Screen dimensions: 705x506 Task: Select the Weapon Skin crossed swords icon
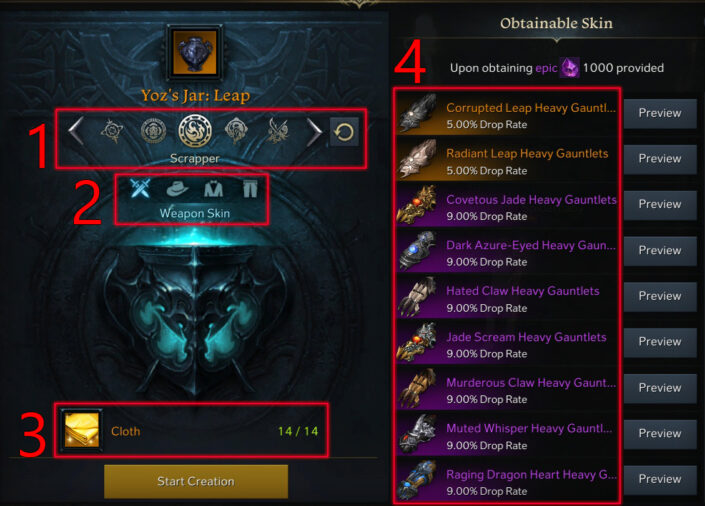pyautogui.click(x=140, y=188)
